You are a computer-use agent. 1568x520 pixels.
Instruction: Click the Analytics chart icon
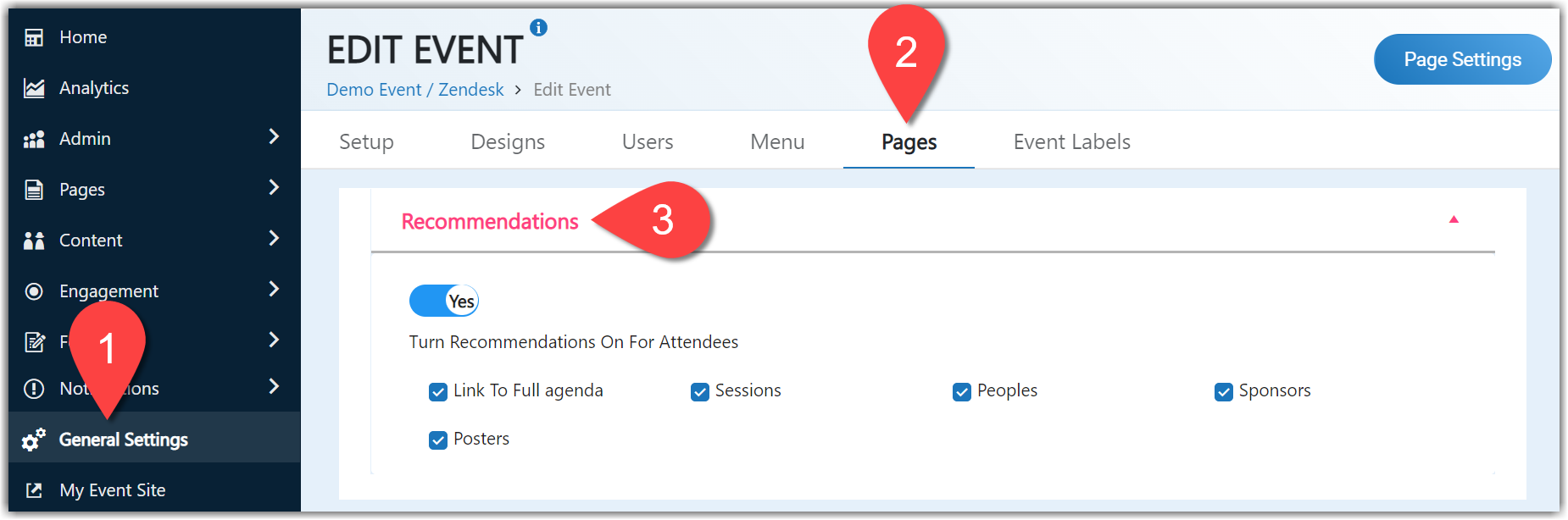point(34,88)
